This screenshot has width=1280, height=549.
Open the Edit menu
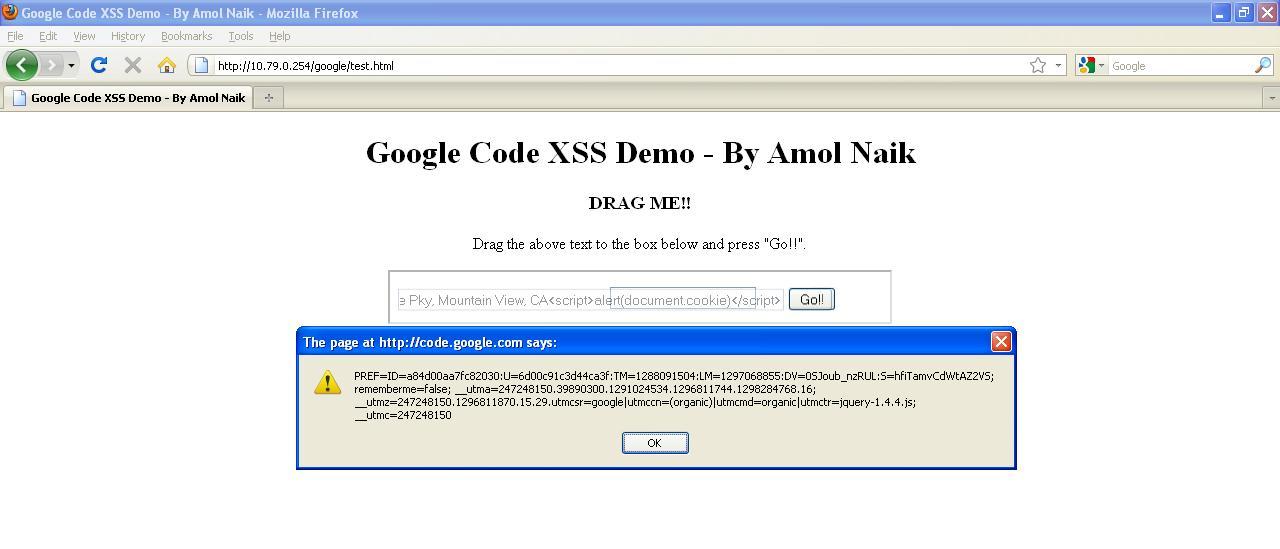click(48, 36)
